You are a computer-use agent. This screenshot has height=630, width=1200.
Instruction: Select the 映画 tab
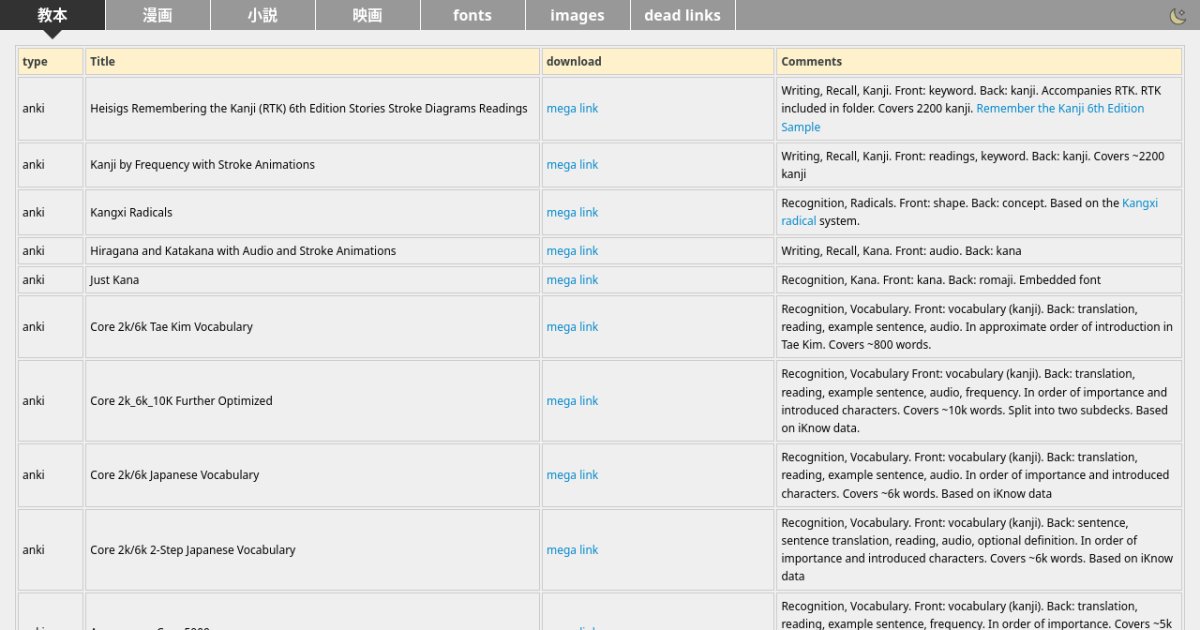(367, 15)
